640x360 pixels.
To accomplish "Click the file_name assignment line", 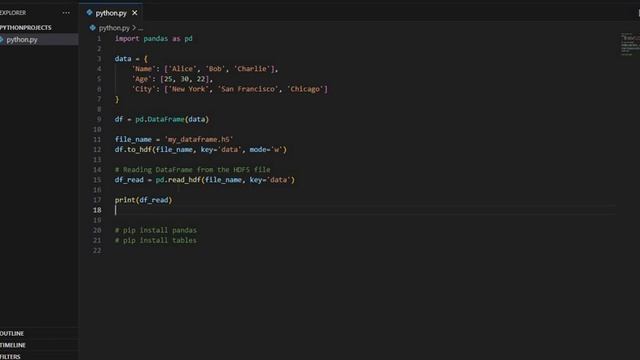I will [174, 139].
